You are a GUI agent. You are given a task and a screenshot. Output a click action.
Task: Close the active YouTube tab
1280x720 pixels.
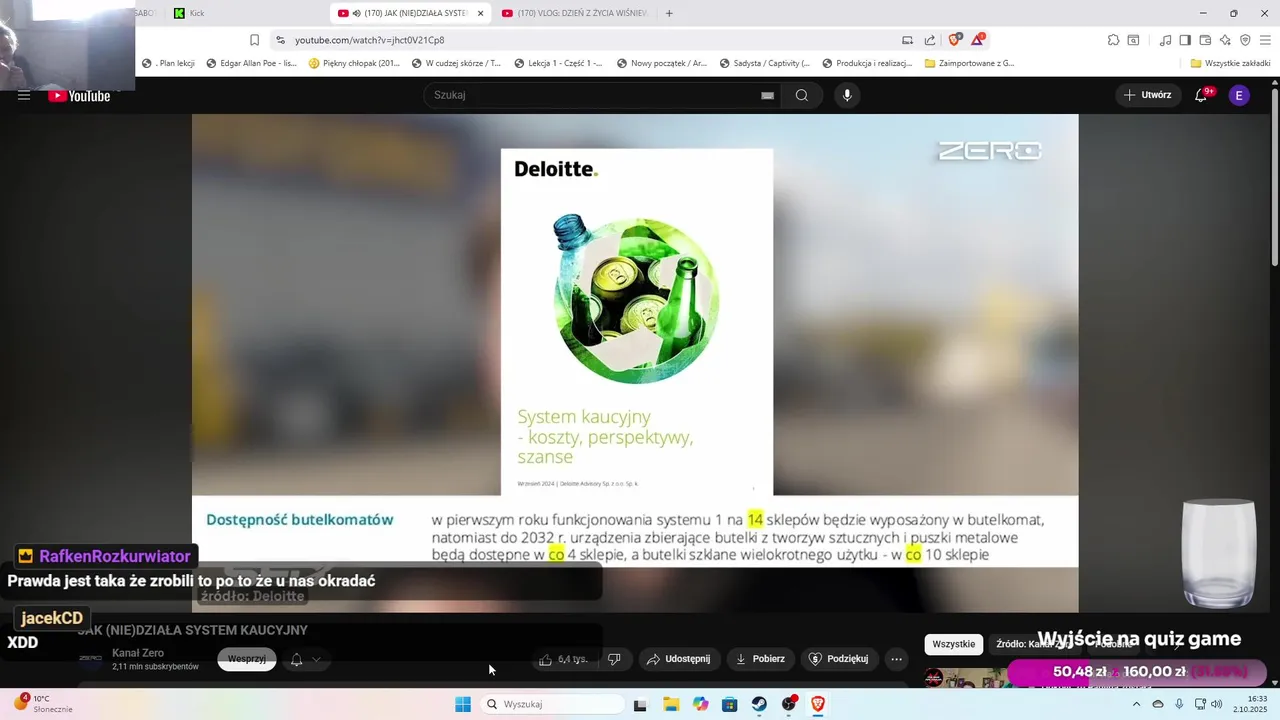pyautogui.click(x=481, y=13)
